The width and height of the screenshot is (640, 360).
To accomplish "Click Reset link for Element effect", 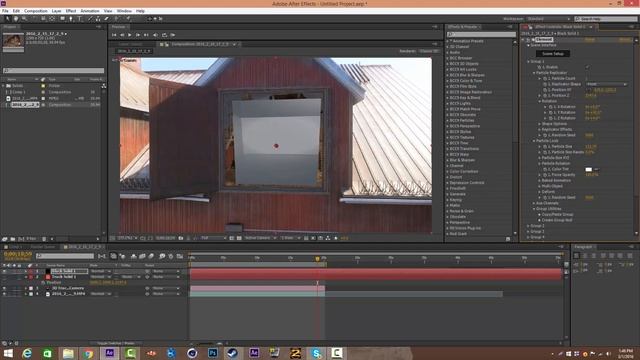I will pyautogui.click(x=589, y=40).
